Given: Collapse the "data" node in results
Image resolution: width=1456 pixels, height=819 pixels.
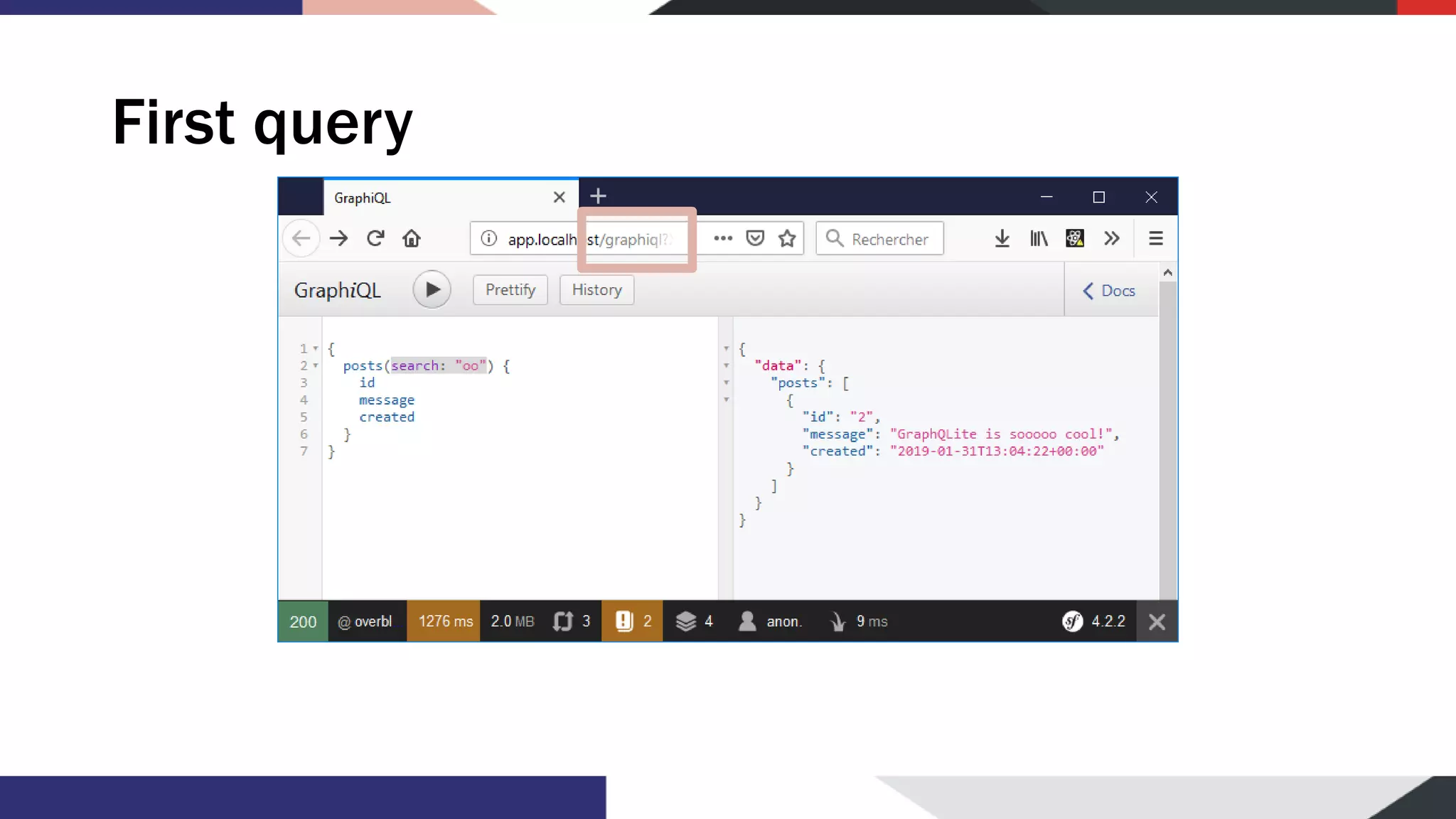Looking at the screenshot, I should [x=727, y=365].
